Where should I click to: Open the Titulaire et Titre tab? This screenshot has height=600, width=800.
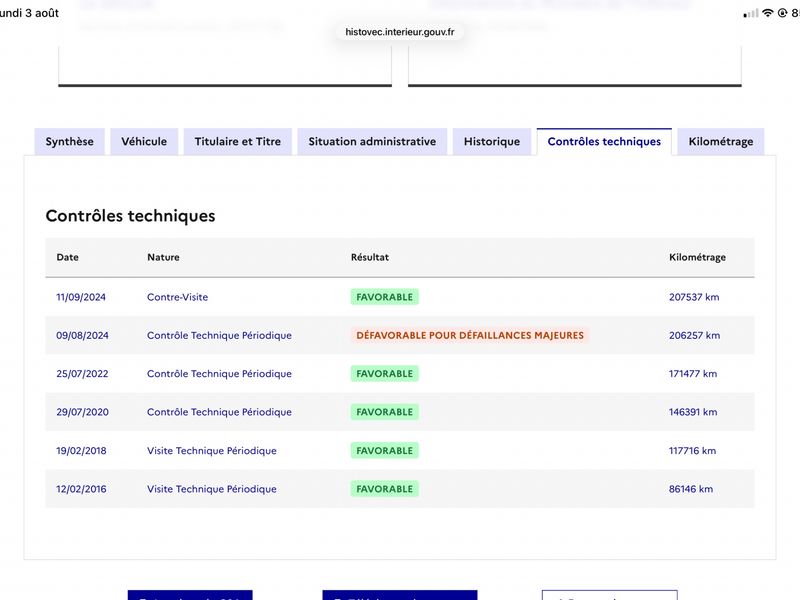pyautogui.click(x=238, y=141)
